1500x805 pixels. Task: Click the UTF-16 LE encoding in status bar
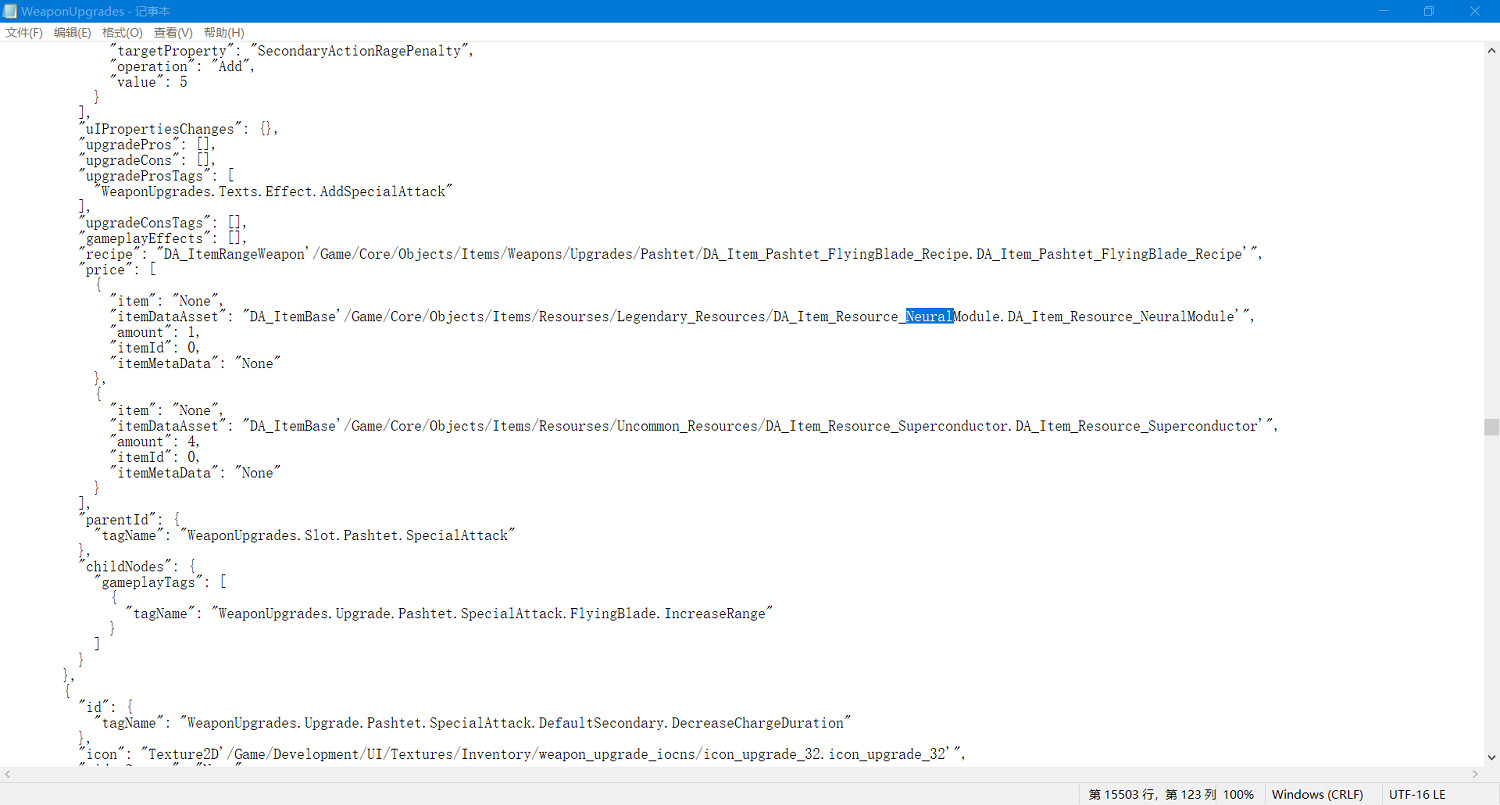click(x=1417, y=795)
